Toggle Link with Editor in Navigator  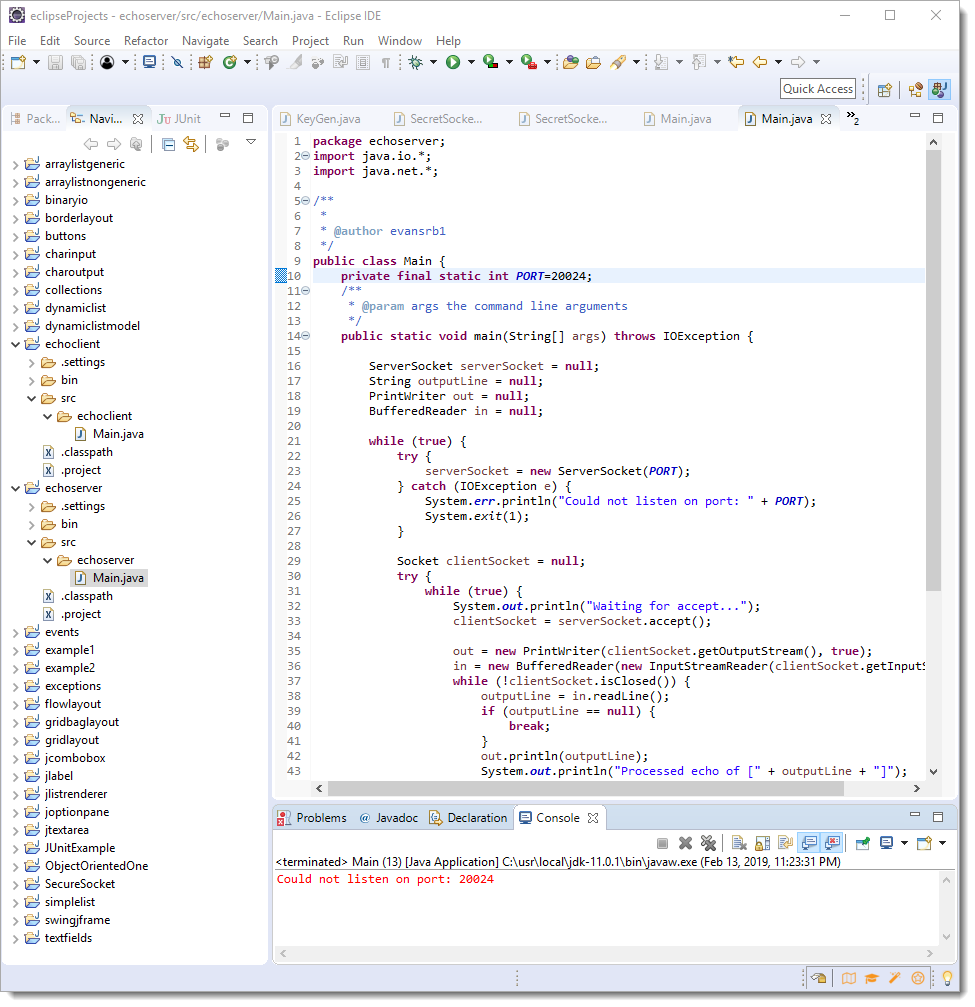[191, 144]
